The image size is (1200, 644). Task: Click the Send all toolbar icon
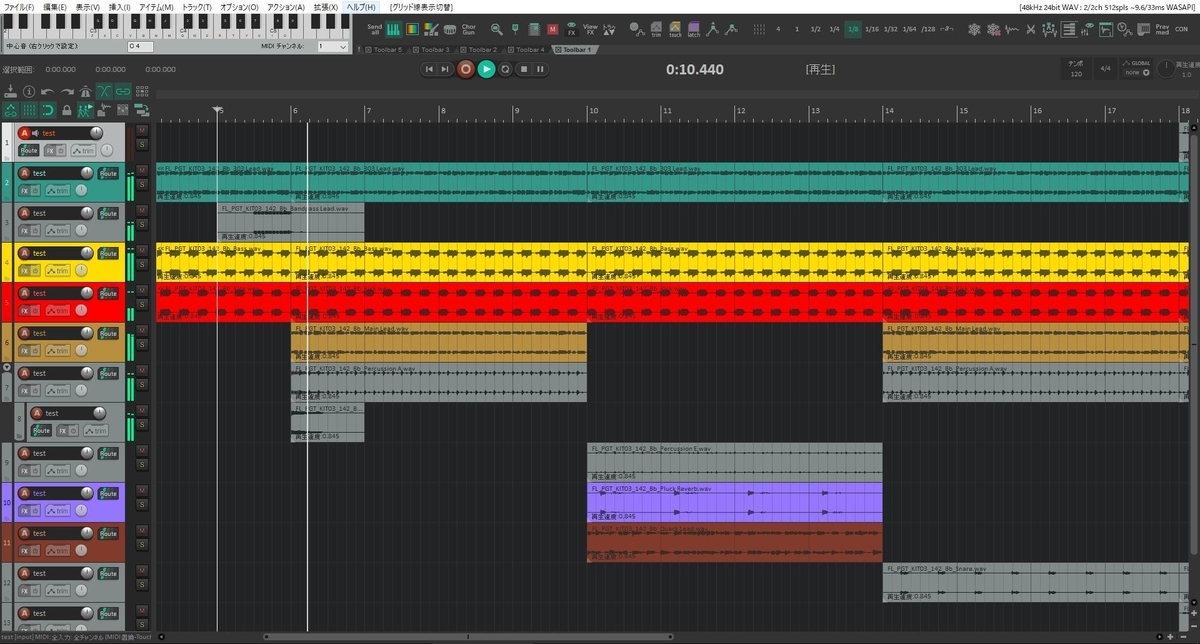[375, 30]
